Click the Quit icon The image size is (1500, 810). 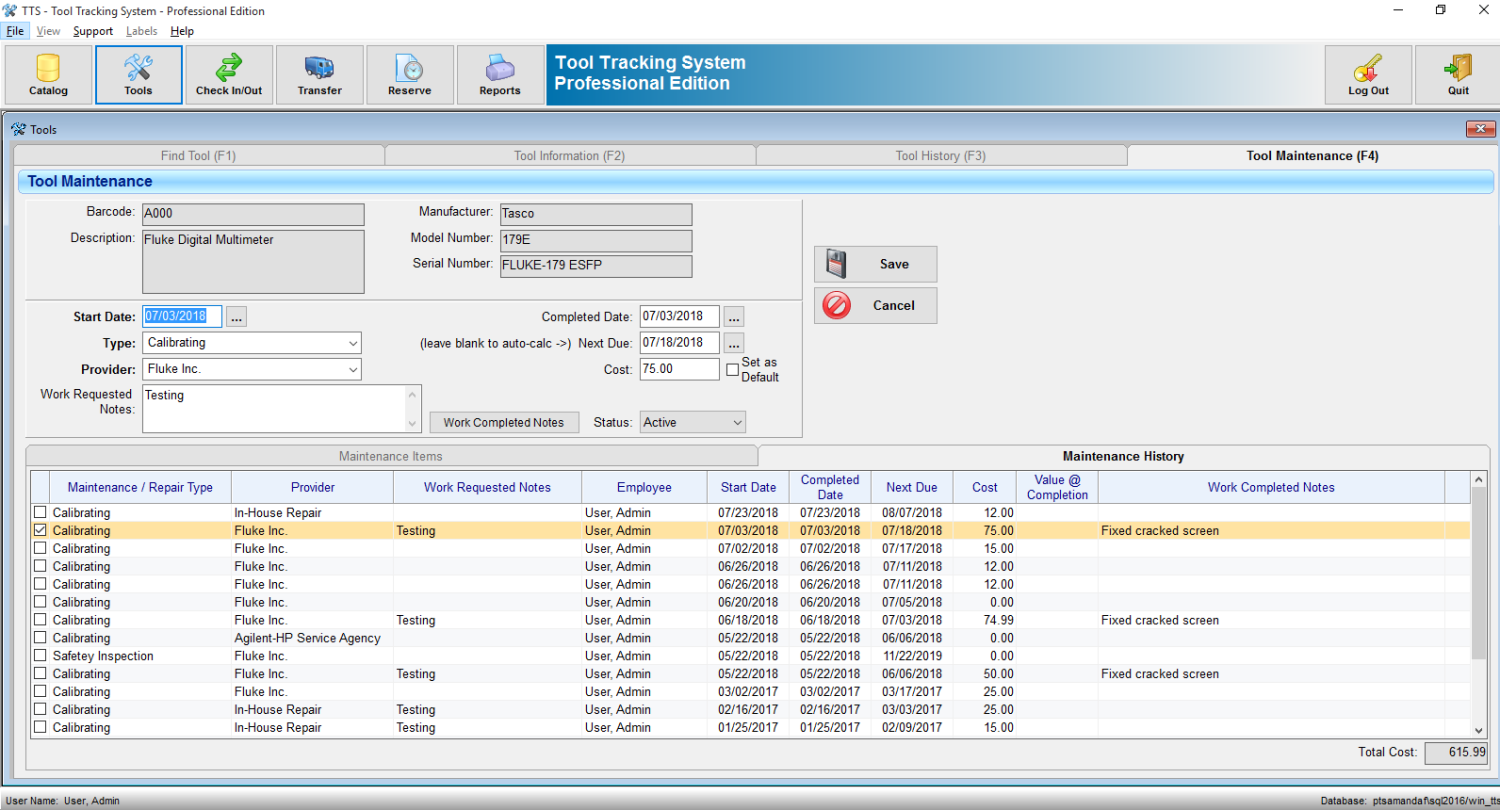(x=1456, y=74)
